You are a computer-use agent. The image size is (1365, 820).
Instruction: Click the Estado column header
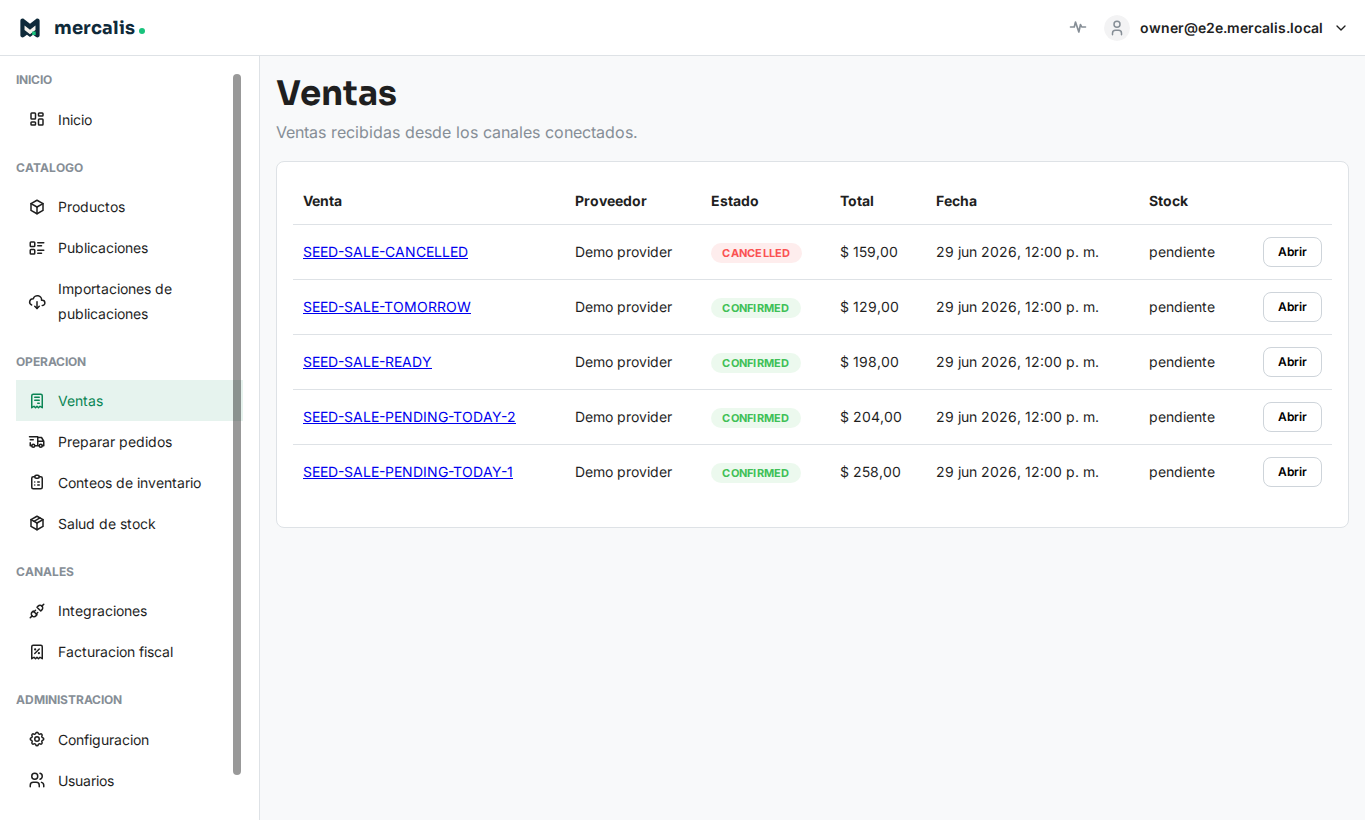coord(735,201)
